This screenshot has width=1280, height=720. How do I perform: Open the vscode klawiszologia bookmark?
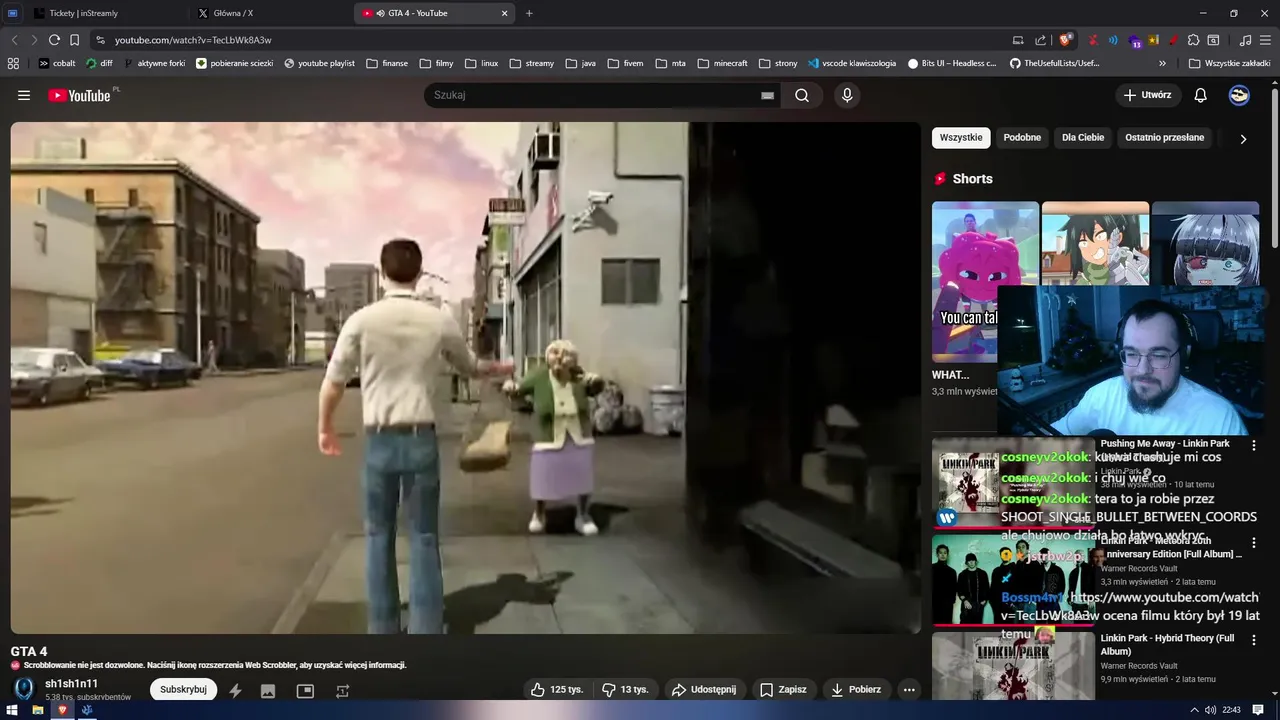point(852,63)
